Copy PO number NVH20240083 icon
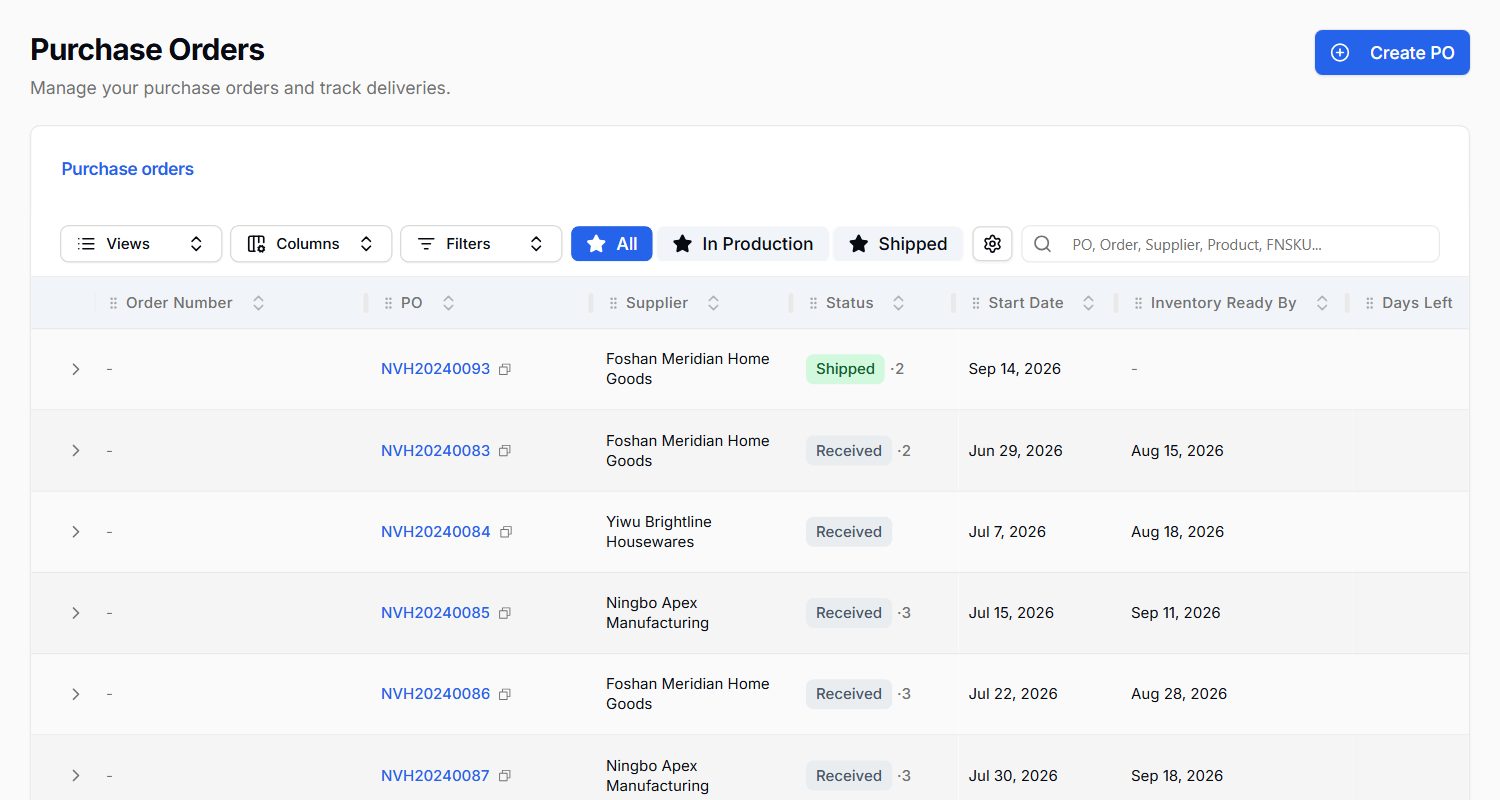Image resolution: width=1500 pixels, height=800 pixels. [505, 451]
